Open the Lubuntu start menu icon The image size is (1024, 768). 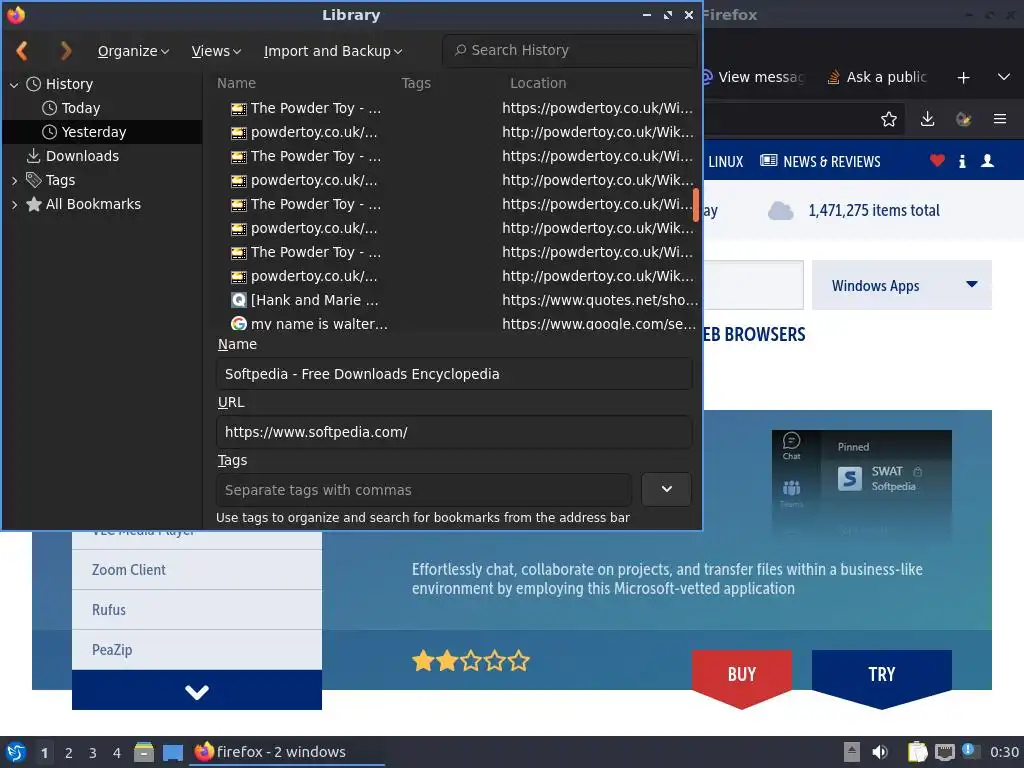[x=16, y=752]
